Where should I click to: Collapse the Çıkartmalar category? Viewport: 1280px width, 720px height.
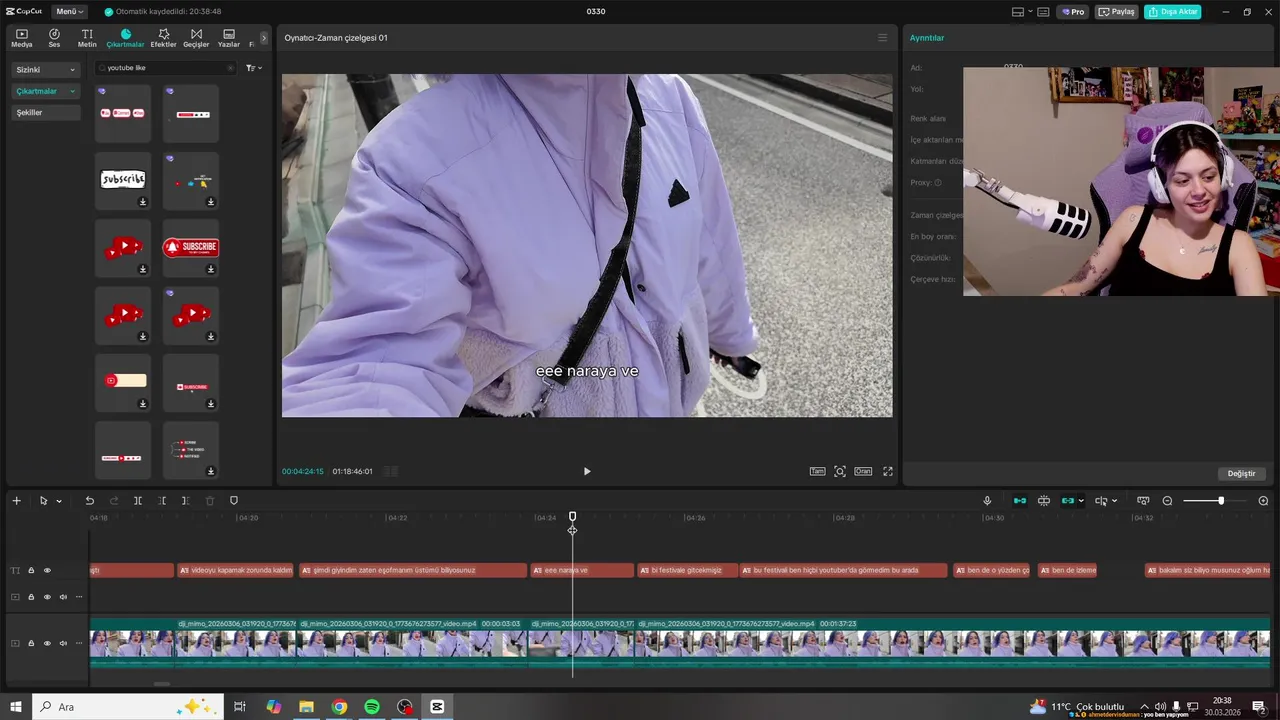[45, 91]
